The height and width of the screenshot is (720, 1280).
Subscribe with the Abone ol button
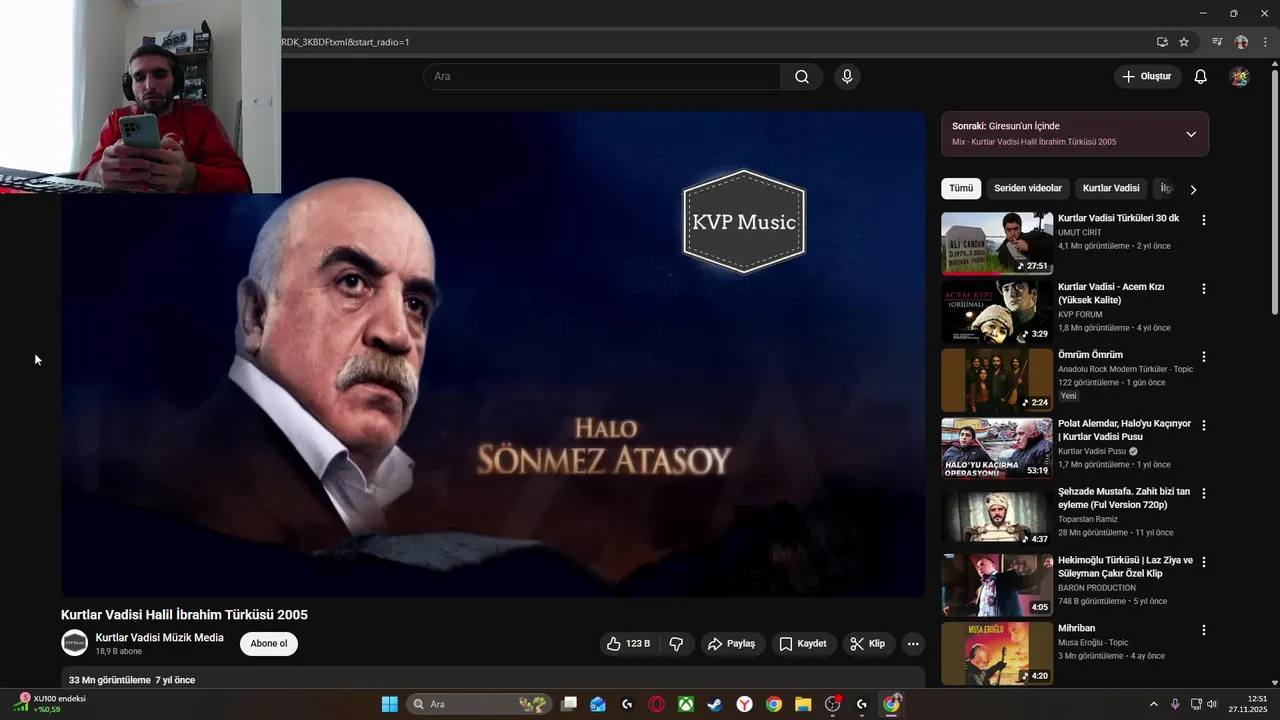(269, 643)
